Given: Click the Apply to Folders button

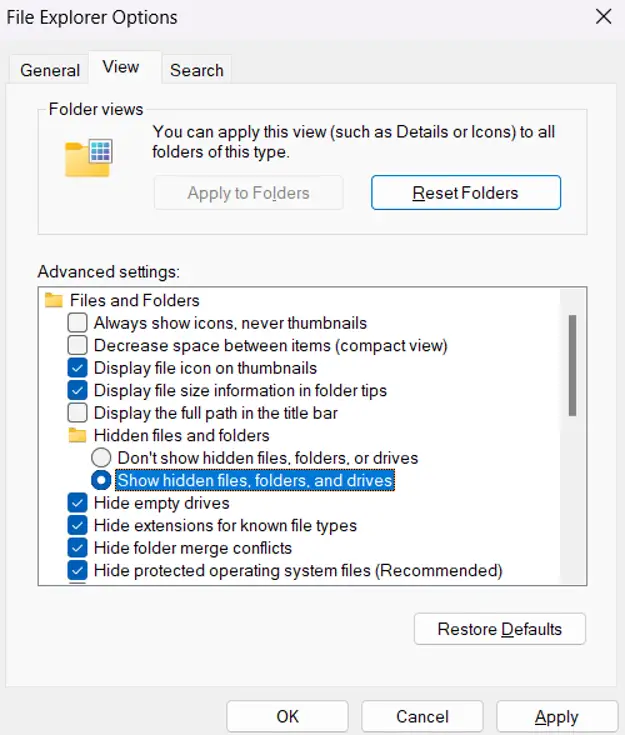Looking at the screenshot, I should click(248, 193).
